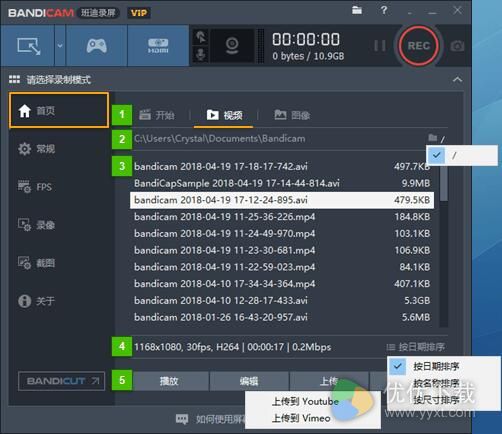Open the FPS settings in sidebar
Image resolution: width=502 pixels, height=434 pixels.
[35, 187]
